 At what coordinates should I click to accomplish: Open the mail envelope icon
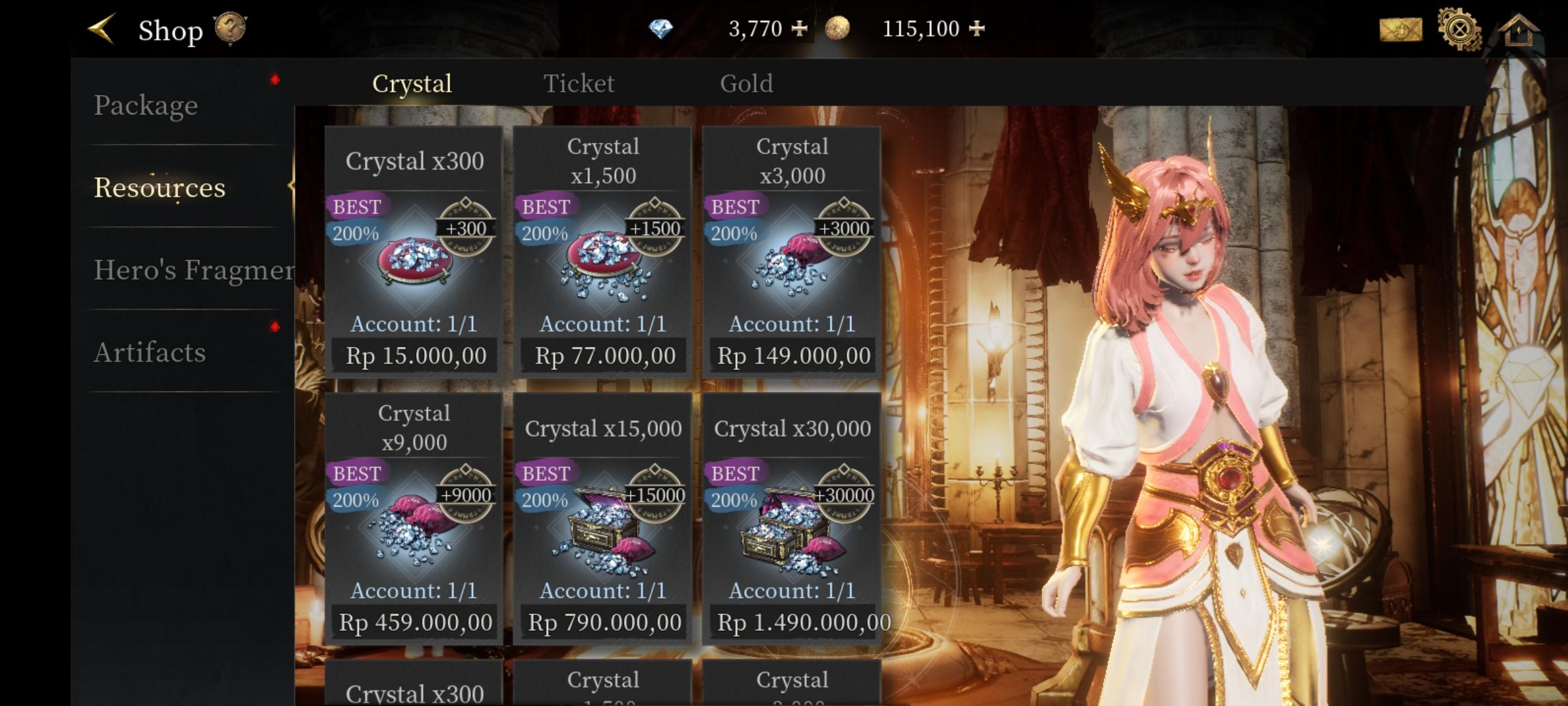click(x=1401, y=29)
